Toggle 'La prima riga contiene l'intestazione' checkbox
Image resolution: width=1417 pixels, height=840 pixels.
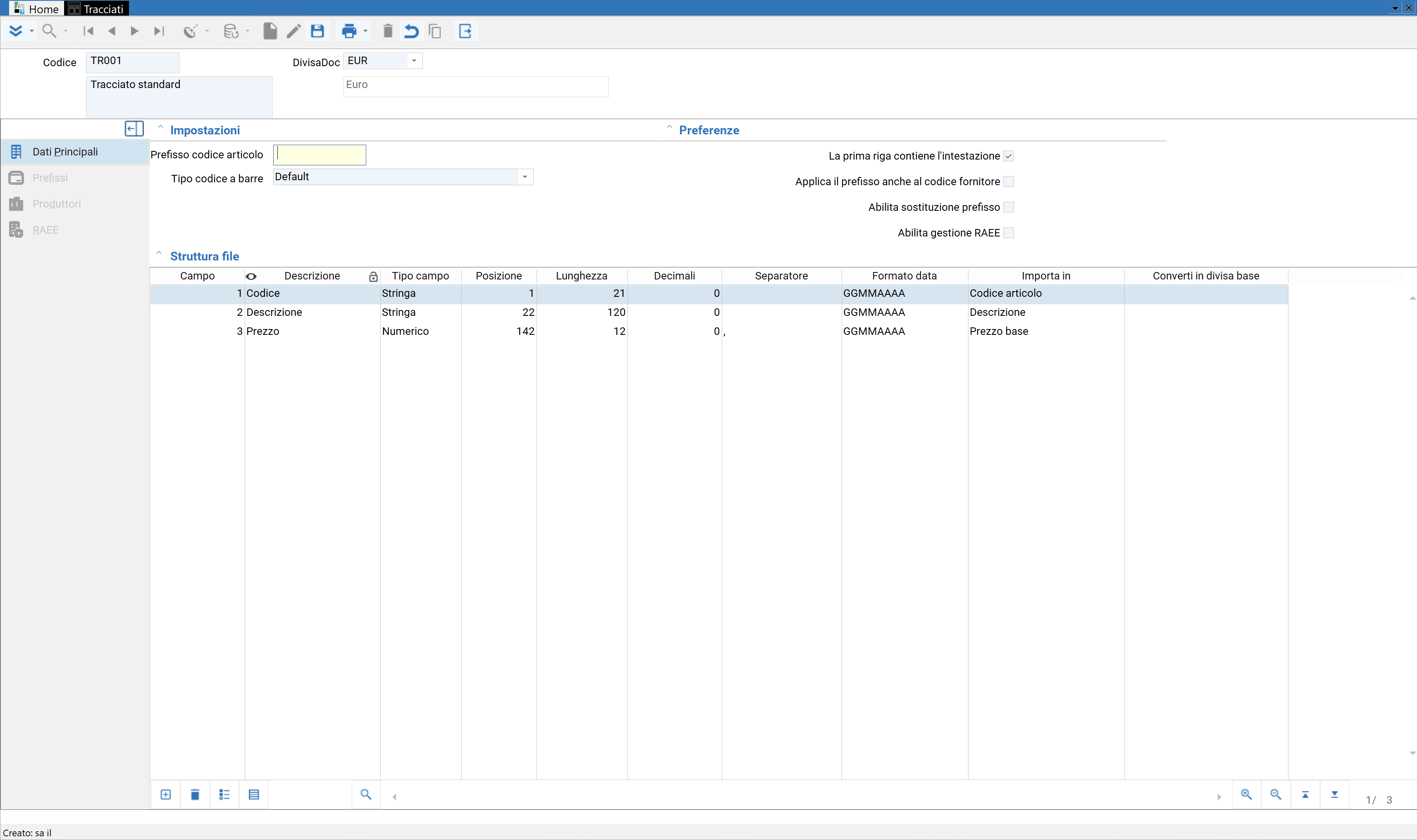tap(1009, 156)
